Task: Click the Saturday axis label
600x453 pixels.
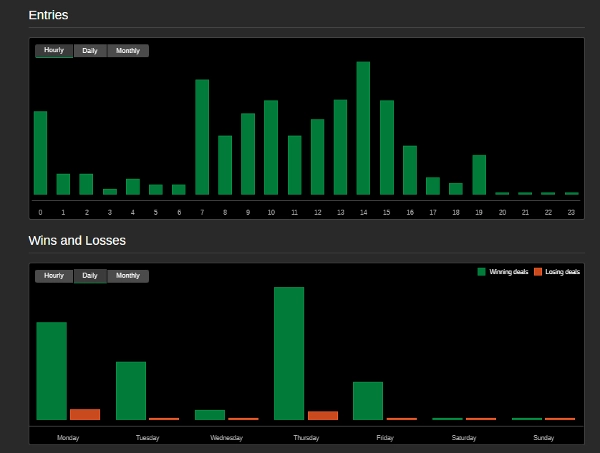Action: [x=464, y=438]
